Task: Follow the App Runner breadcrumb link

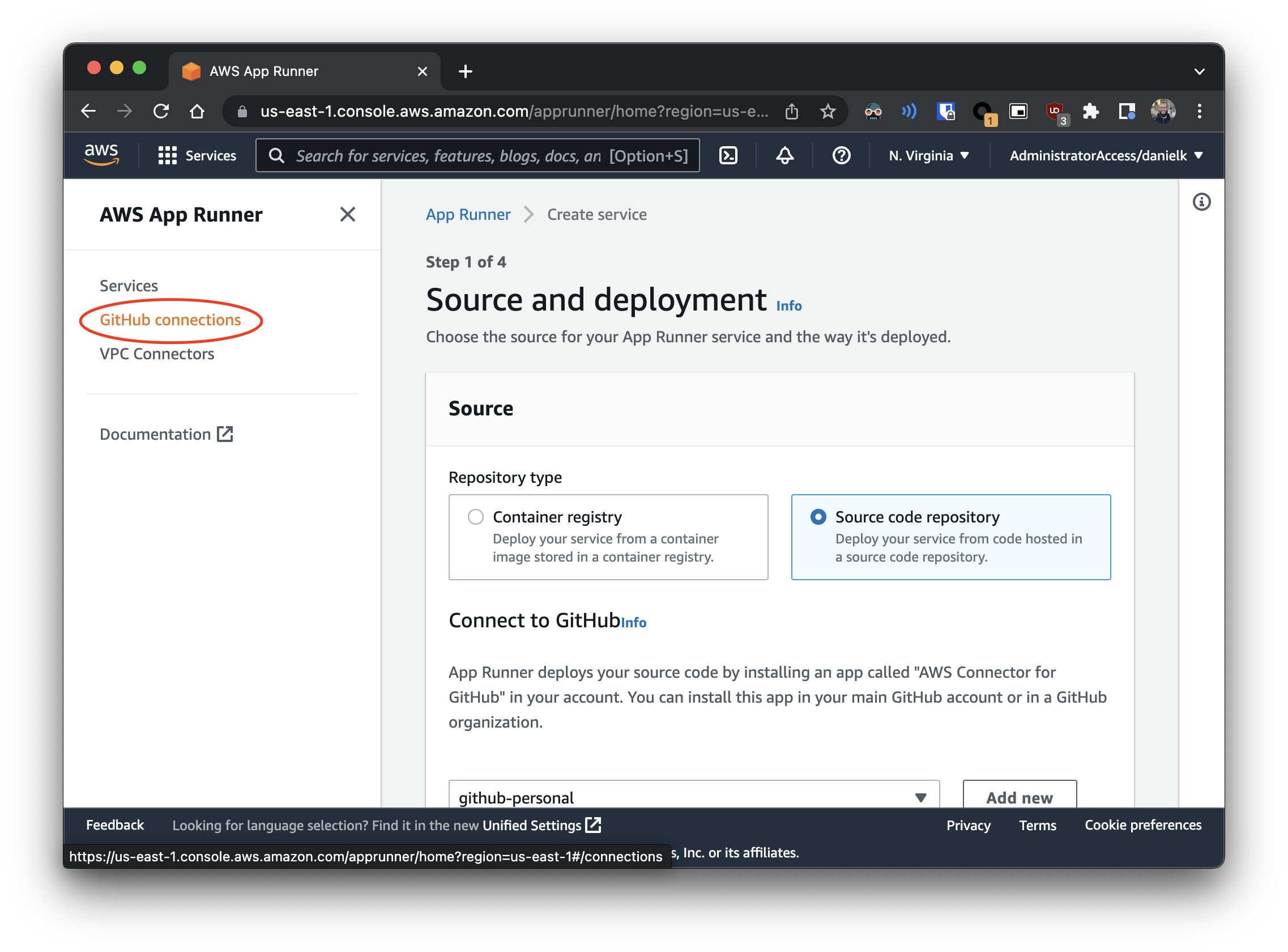Action: tap(468, 214)
